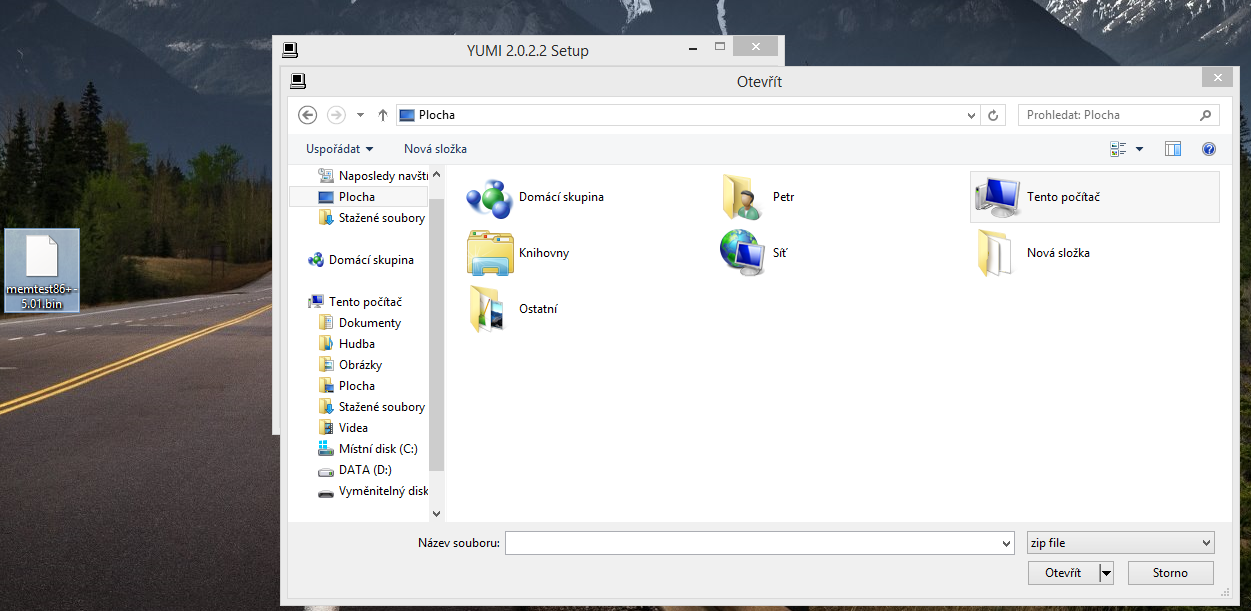Expand the file name history dropdown
The image size is (1251, 611).
tap(1006, 543)
